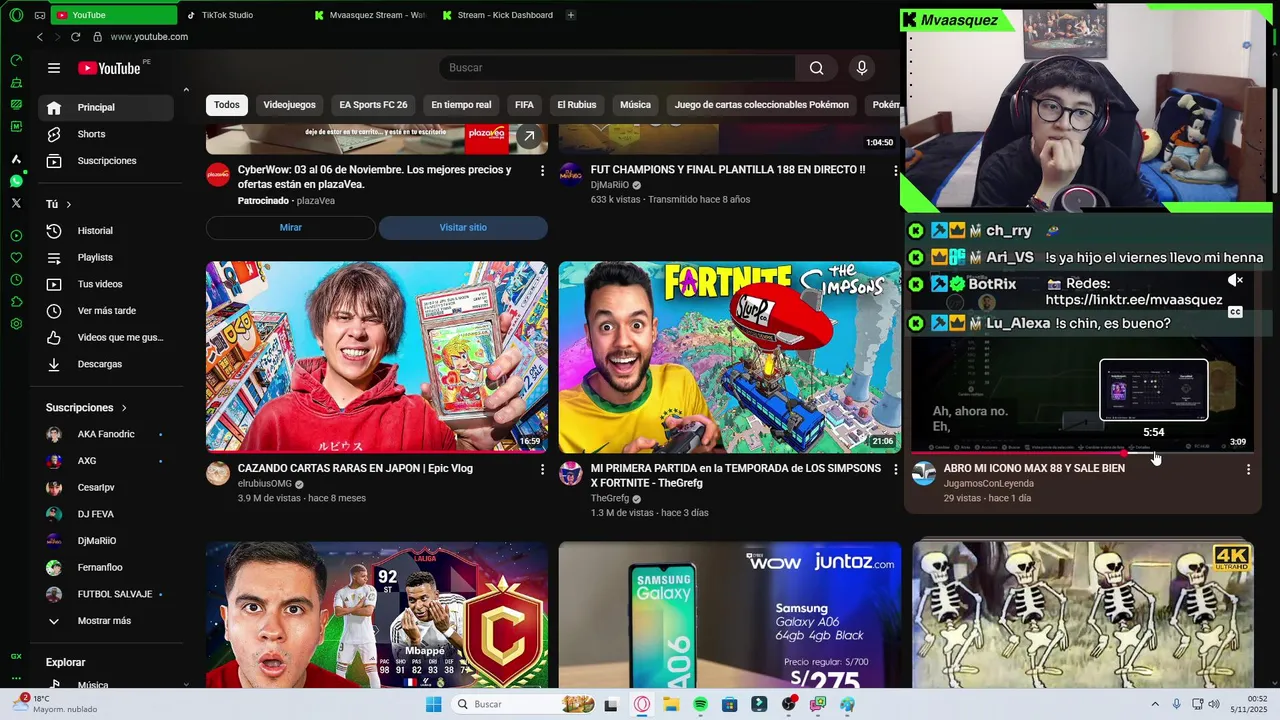
Task: Open Descargas in the sidebar
Action: tap(105, 365)
